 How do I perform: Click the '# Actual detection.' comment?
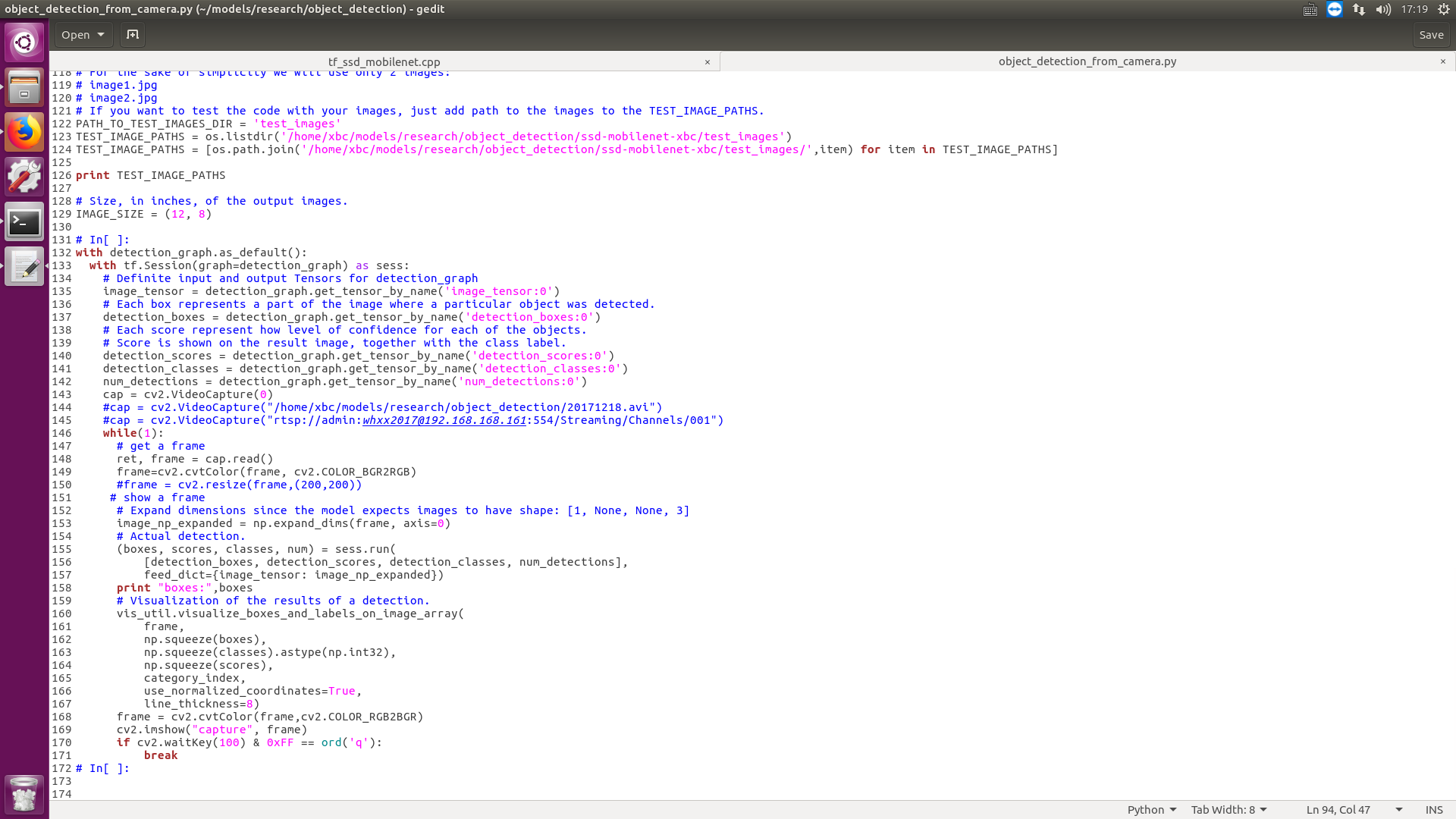pos(181,536)
